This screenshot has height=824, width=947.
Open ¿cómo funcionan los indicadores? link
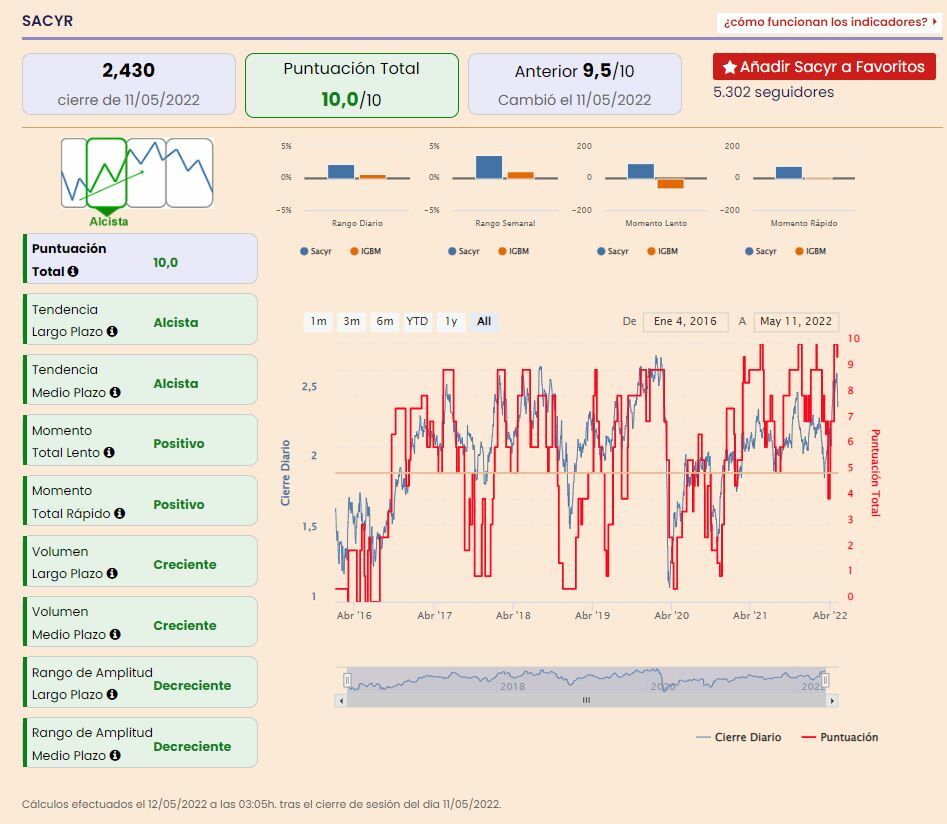tap(830, 22)
